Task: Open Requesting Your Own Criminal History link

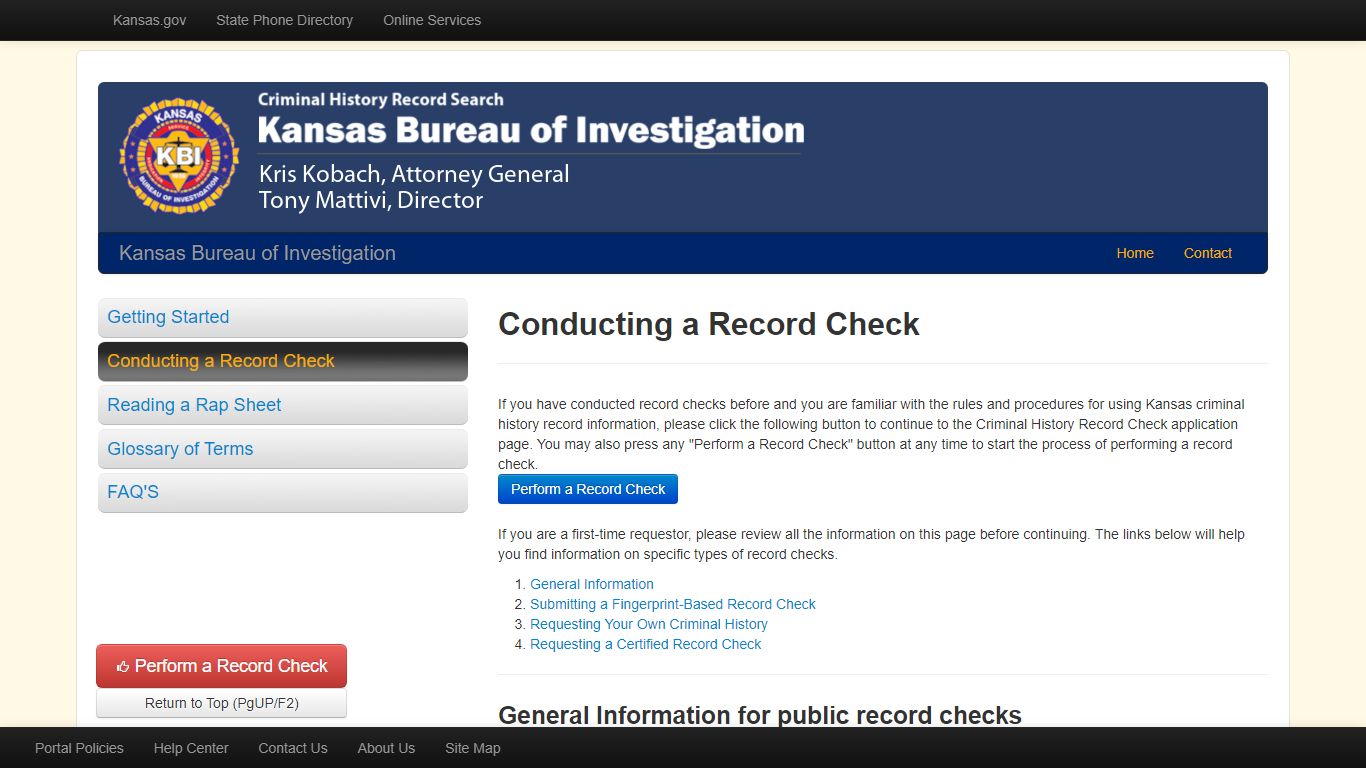Action: 649,624
